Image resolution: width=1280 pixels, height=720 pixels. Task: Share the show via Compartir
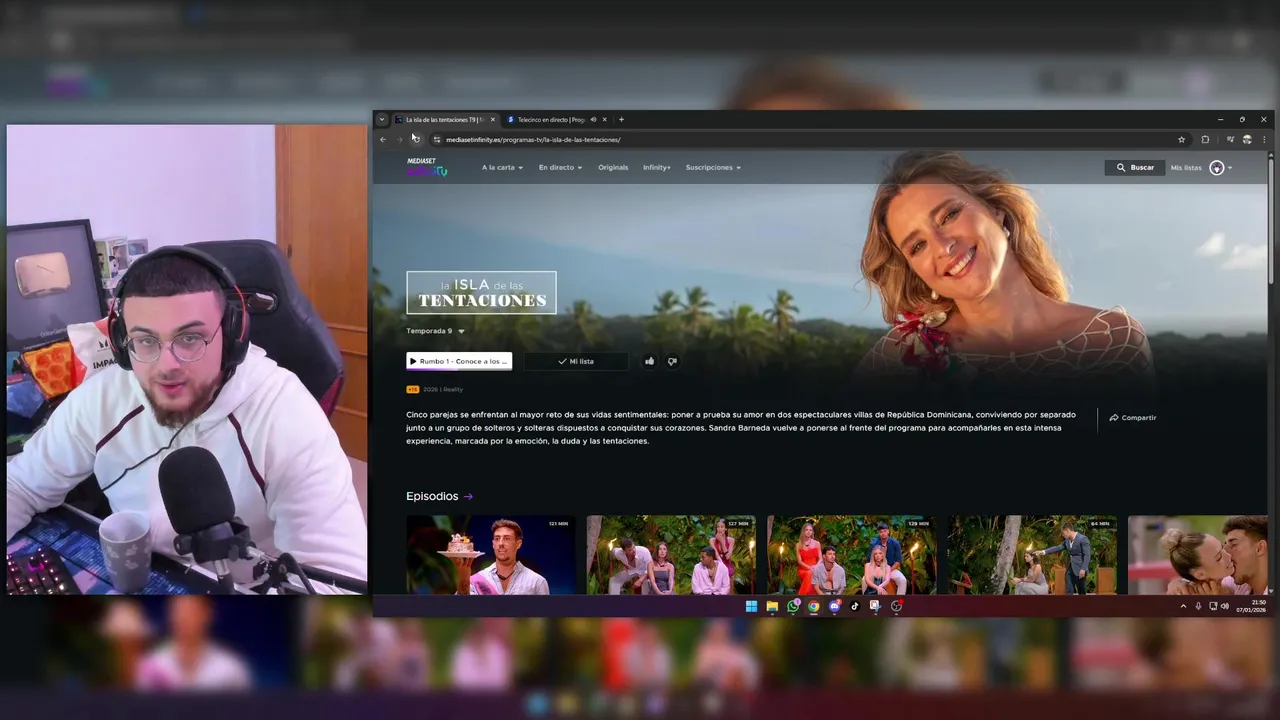(x=1133, y=418)
